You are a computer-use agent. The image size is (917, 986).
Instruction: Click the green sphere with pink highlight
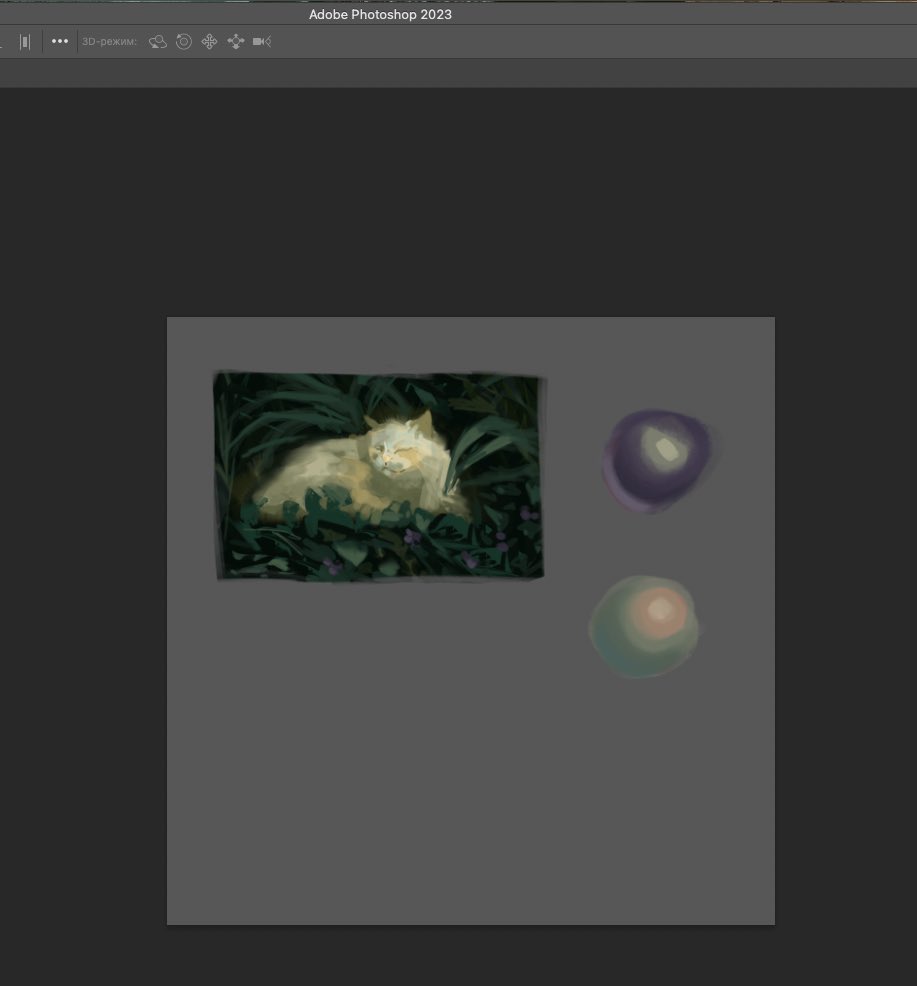tap(643, 626)
